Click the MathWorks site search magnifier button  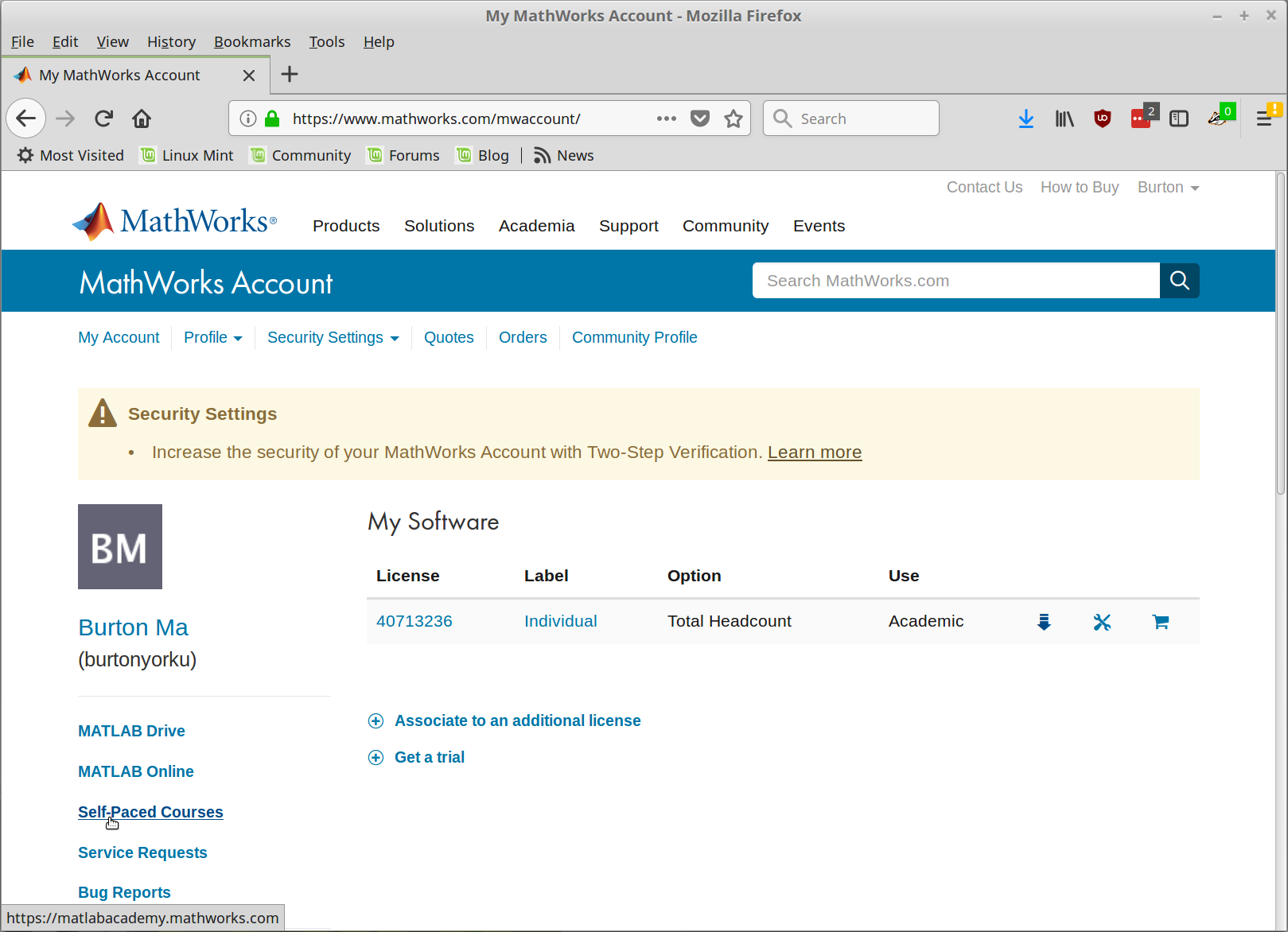(x=1179, y=281)
